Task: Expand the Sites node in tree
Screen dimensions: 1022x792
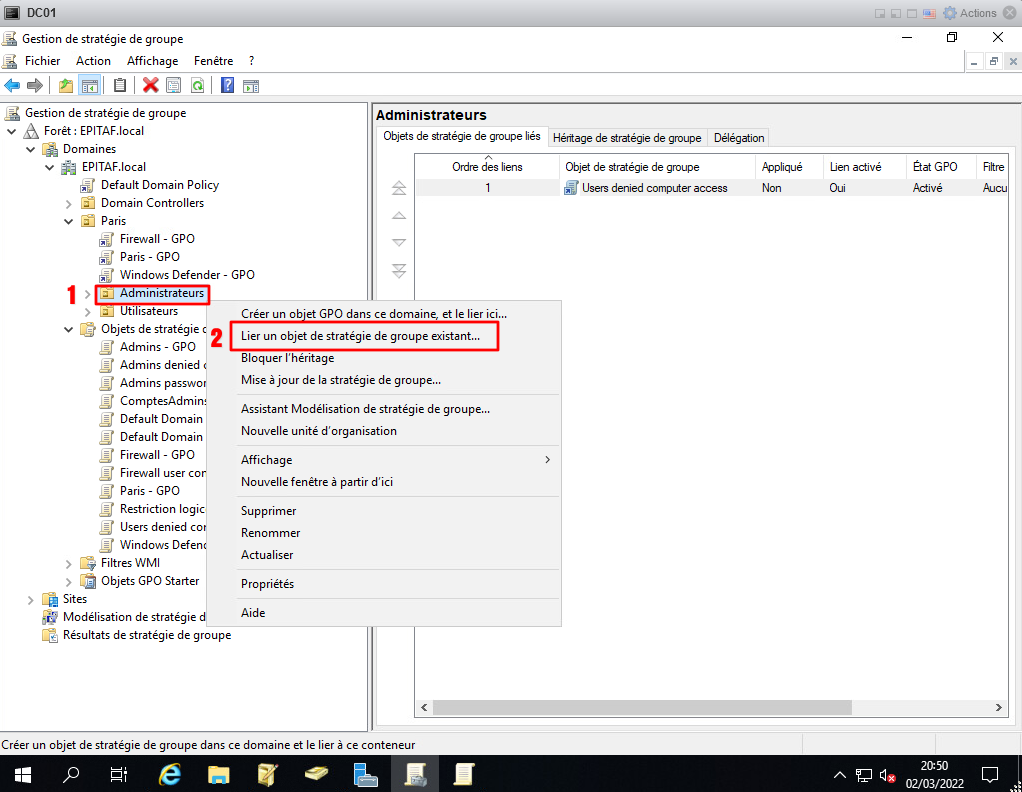Action: [31, 599]
